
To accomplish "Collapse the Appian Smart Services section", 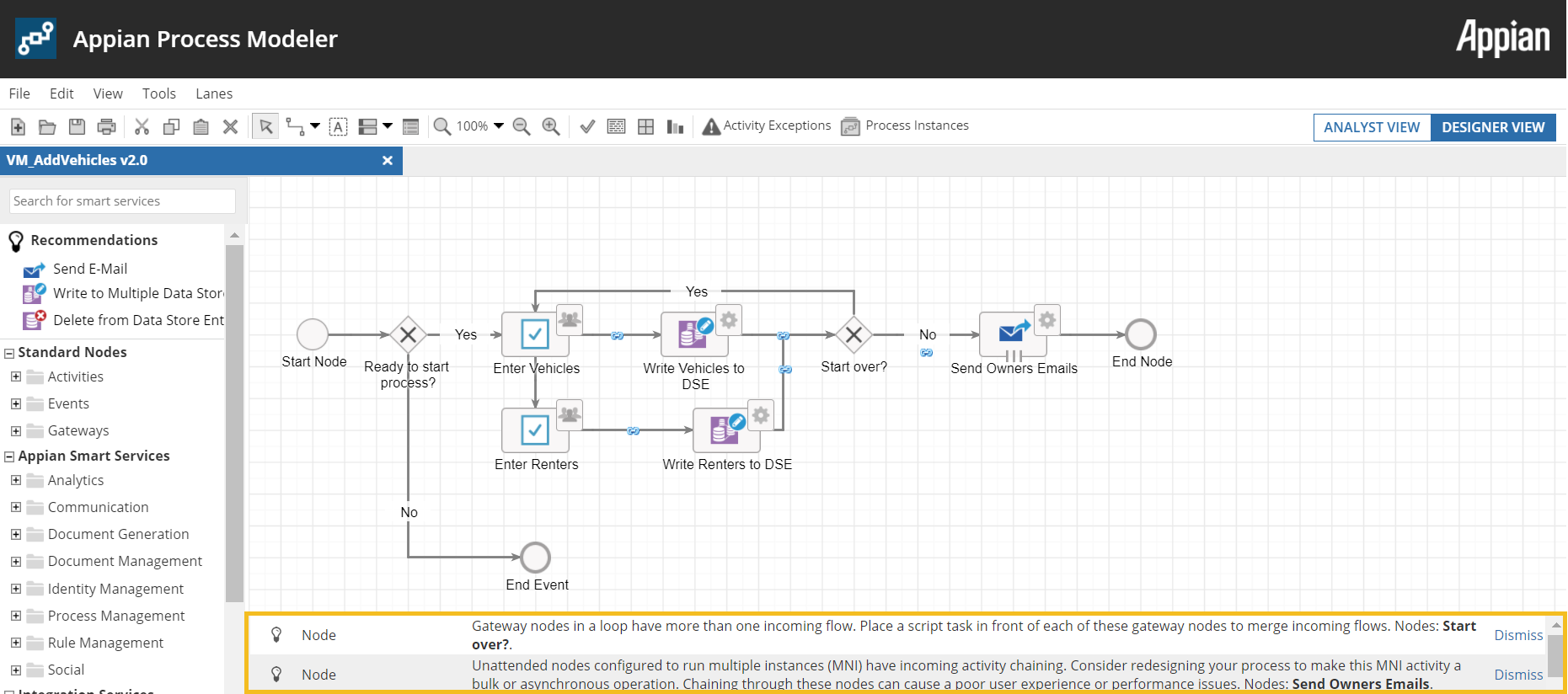I will (x=10, y=456).
